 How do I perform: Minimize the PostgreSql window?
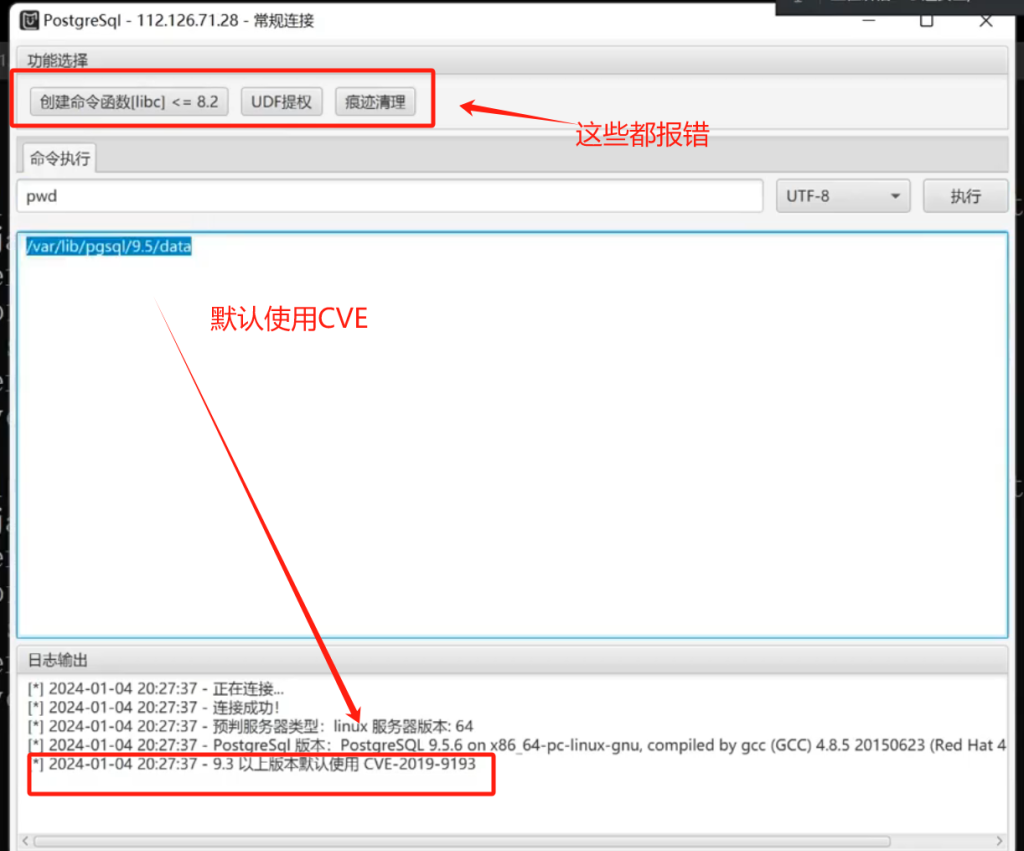coord(869,21)
